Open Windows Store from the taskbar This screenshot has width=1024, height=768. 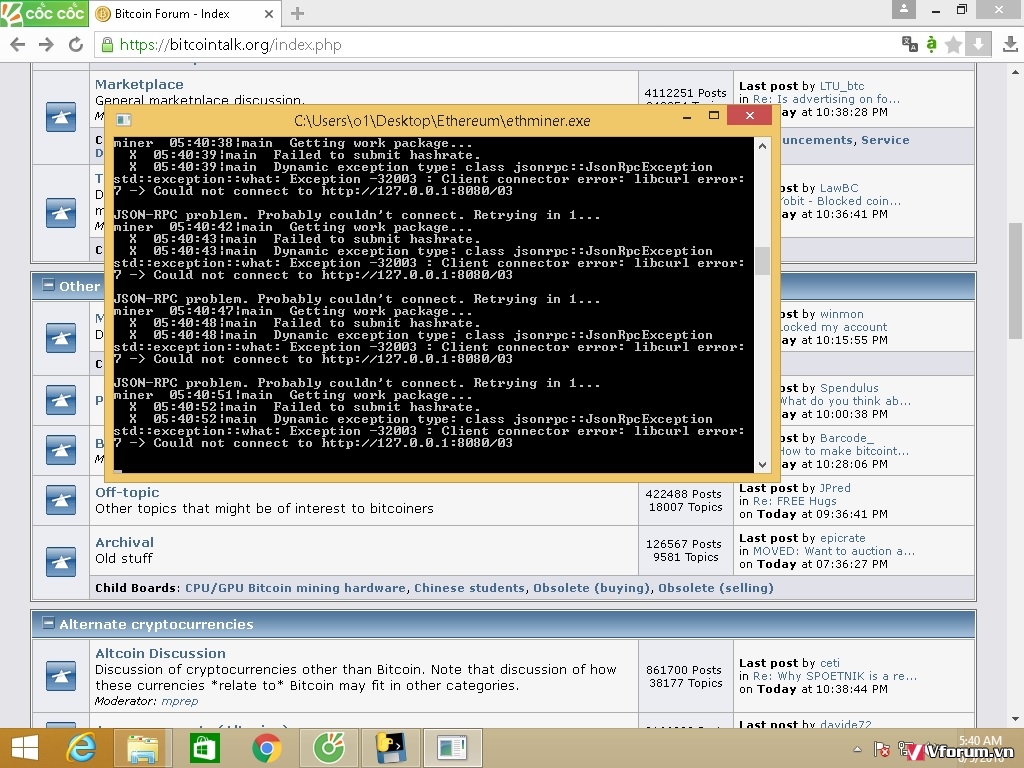click(204, 748)
